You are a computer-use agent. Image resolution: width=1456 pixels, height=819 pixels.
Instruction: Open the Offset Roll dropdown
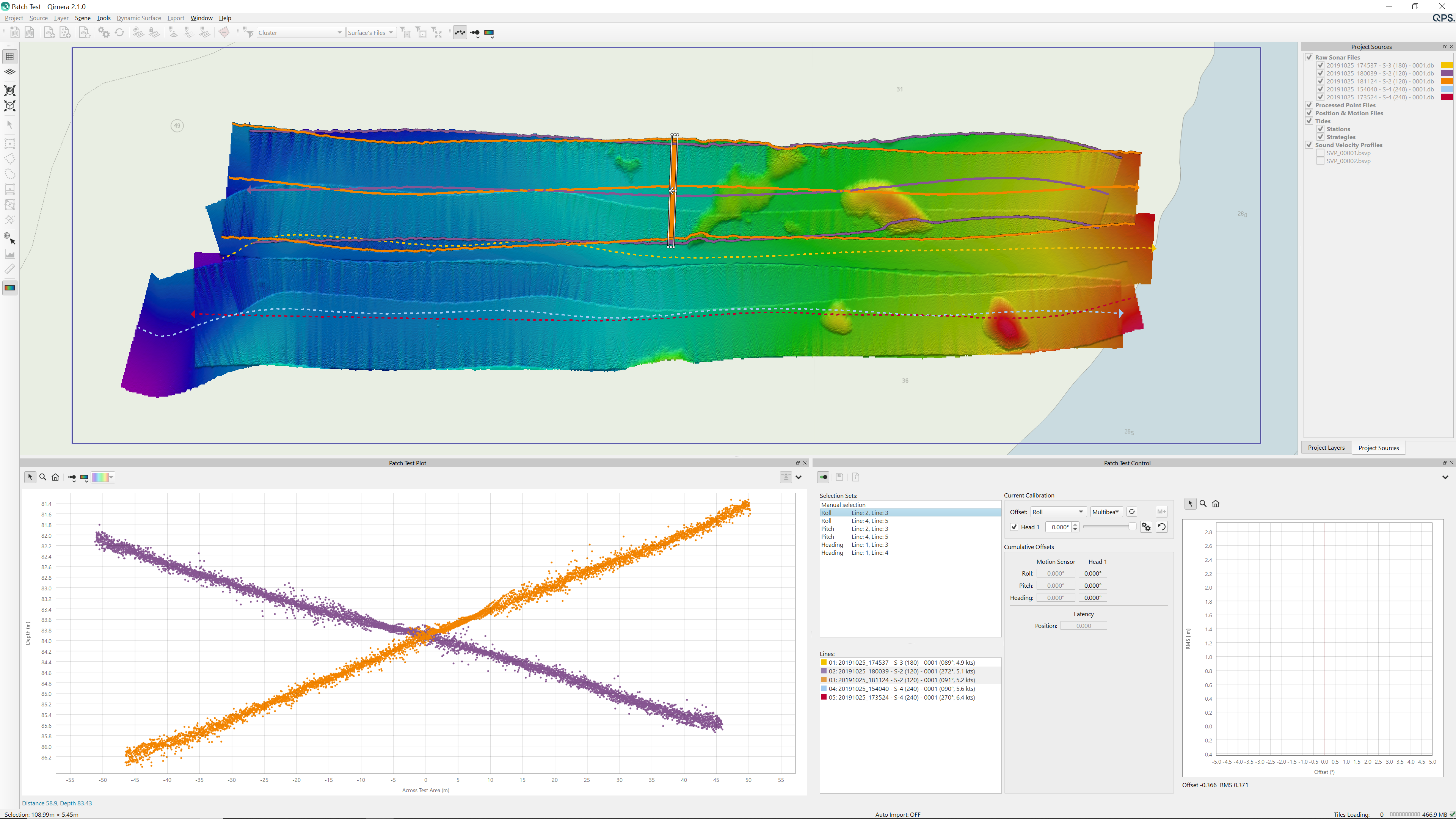tap(1057, 512)
